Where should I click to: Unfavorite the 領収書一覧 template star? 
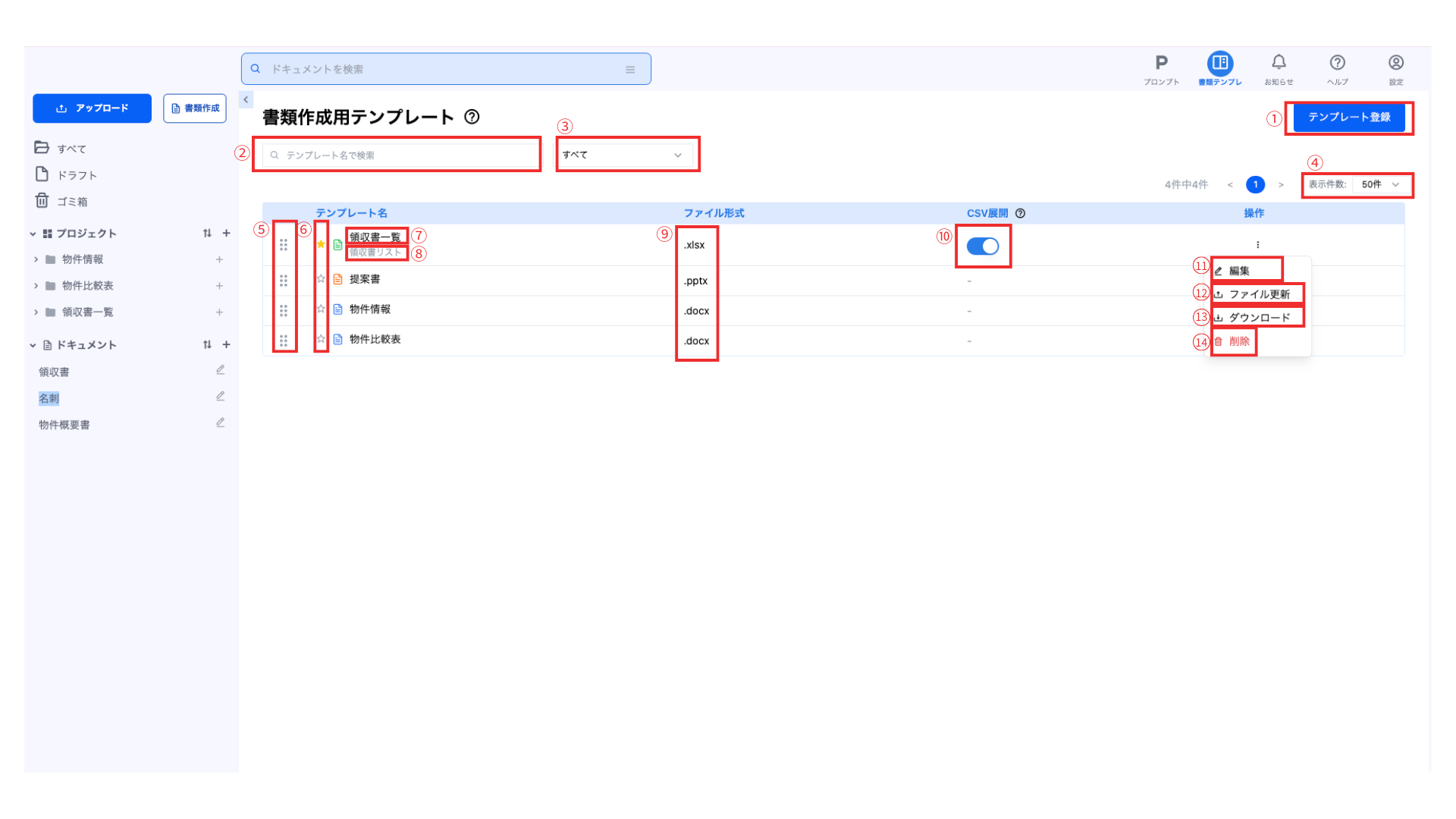[x=321, y=244]
